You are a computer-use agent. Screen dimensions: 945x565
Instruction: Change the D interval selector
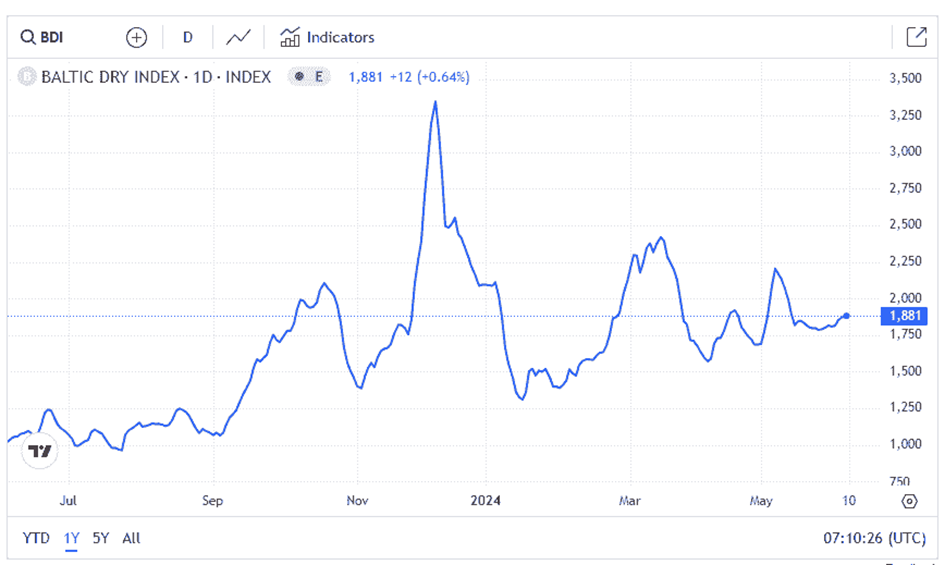click(x=187, y=37)
